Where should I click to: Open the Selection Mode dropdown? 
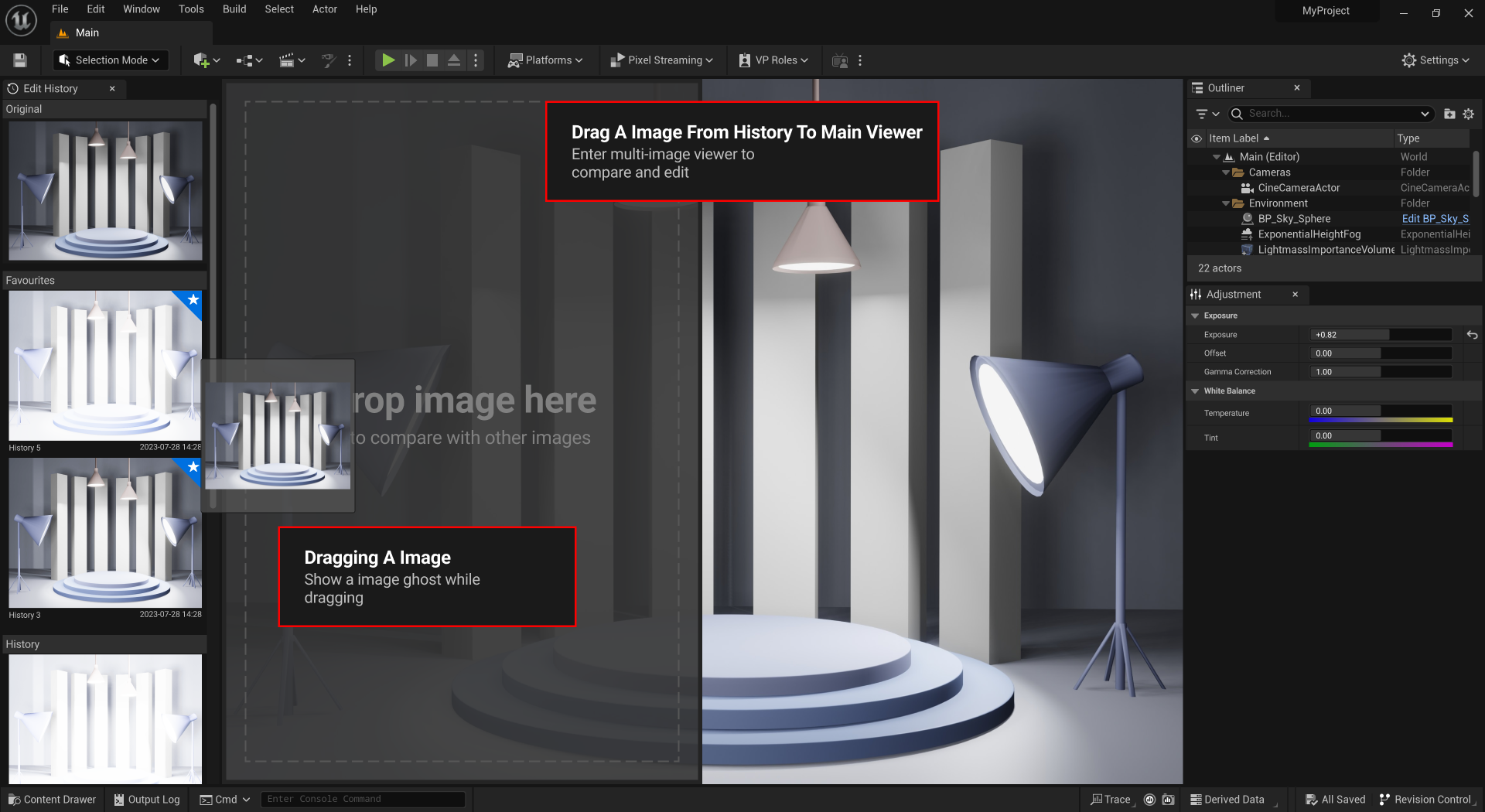coord(110,60)
